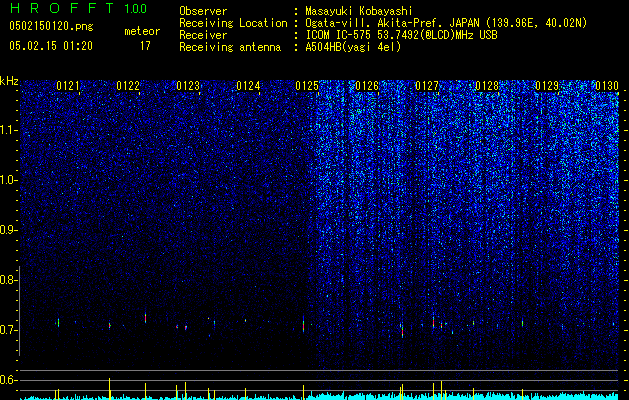Click the 1.1 kHz frequency axis label
This screenshot has width=629, height=400.
[9, 130]
